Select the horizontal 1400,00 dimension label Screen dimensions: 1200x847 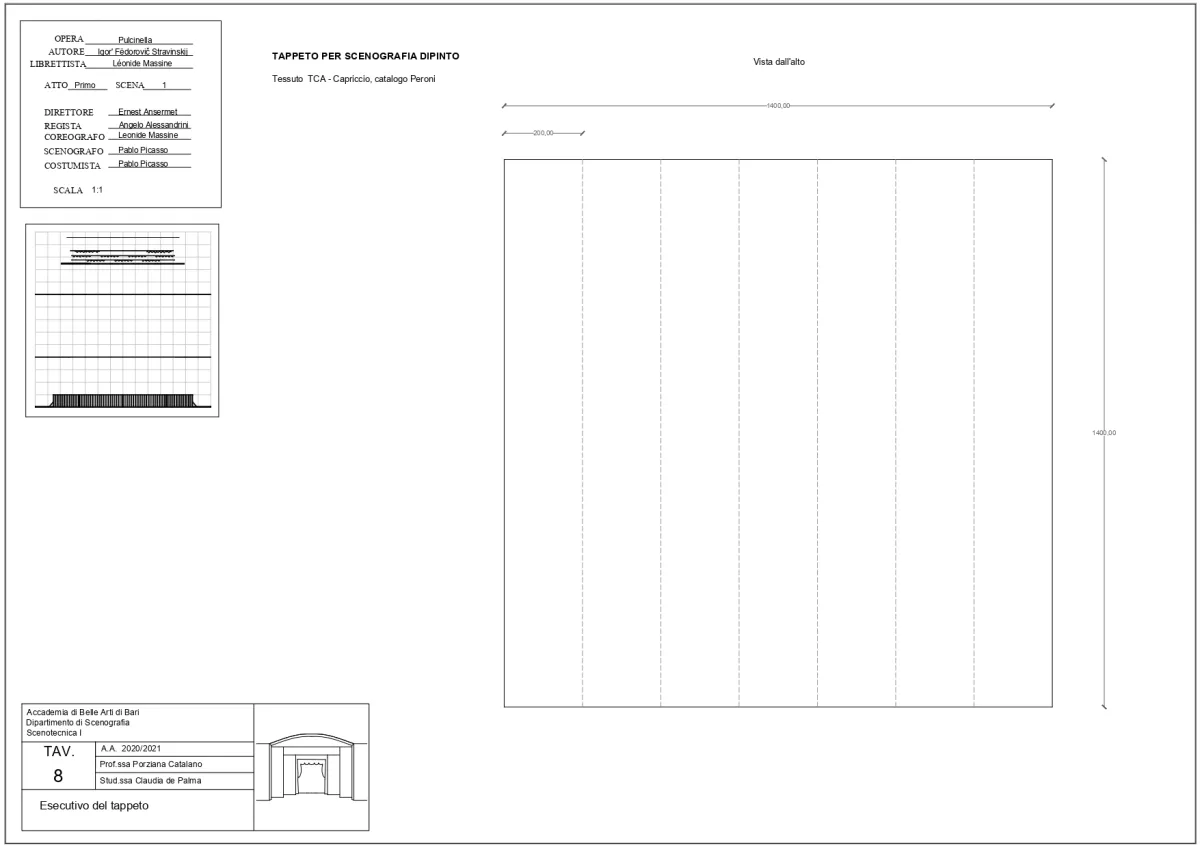tap(778, 105)
